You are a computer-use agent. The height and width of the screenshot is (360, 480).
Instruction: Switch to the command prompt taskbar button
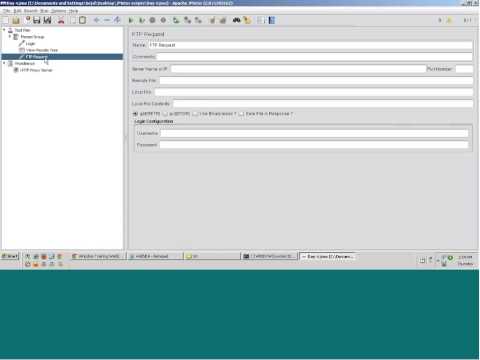(269, 256)
